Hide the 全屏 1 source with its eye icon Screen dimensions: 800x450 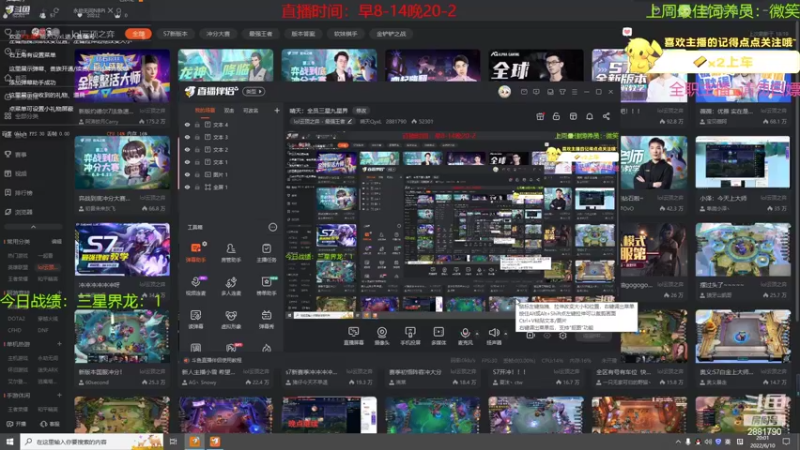point(187,187)
